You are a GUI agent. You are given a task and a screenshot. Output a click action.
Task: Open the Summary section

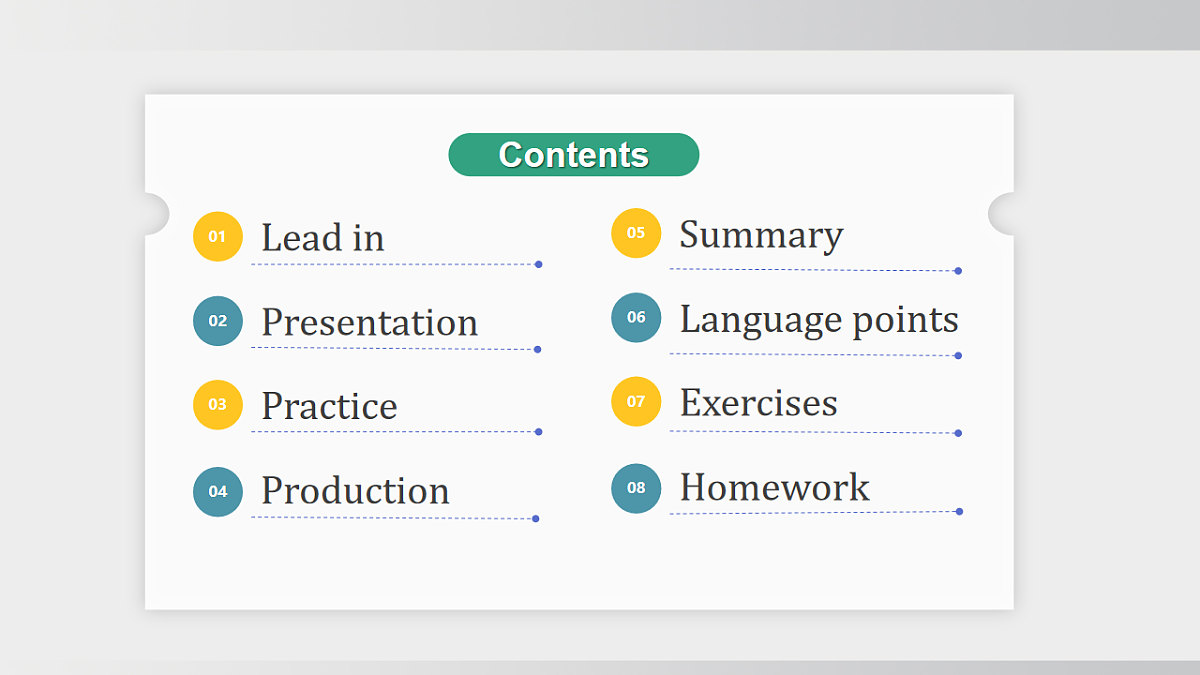[762, 235]
